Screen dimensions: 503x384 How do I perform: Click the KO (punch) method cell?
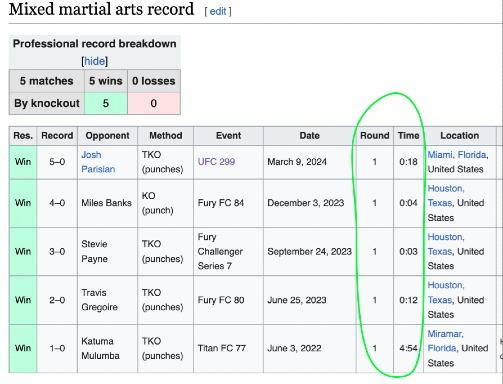point(166,203)
